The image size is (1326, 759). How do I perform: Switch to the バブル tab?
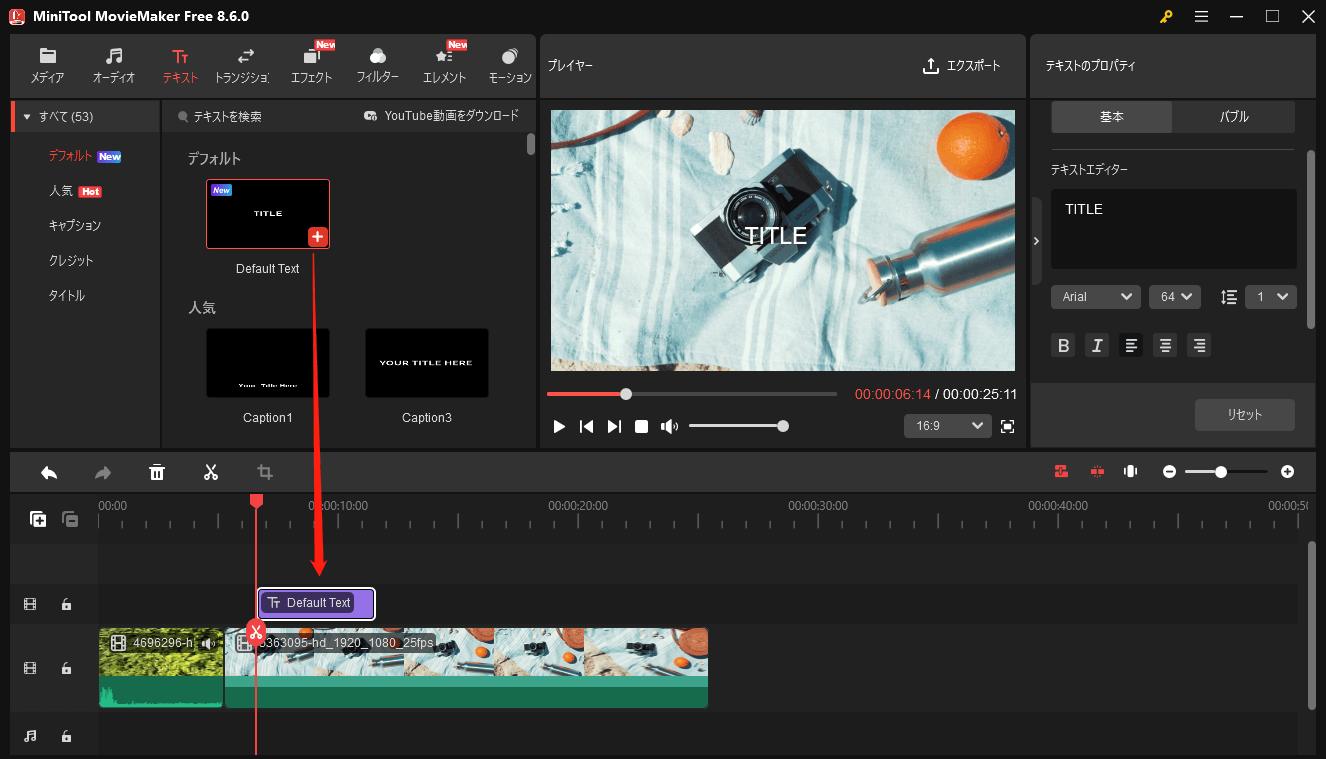pyautogui.click(x=1233, y=116)
